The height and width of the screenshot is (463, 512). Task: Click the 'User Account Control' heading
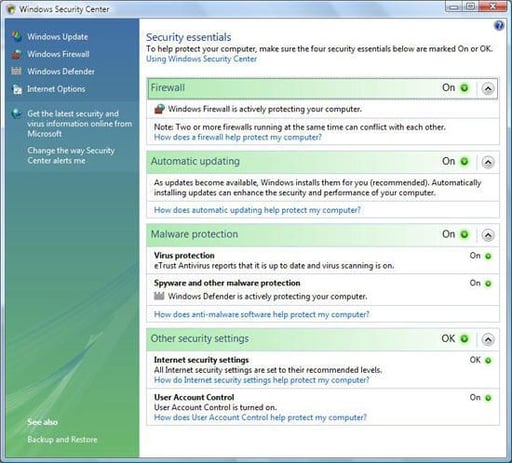(x=194, y=397)
